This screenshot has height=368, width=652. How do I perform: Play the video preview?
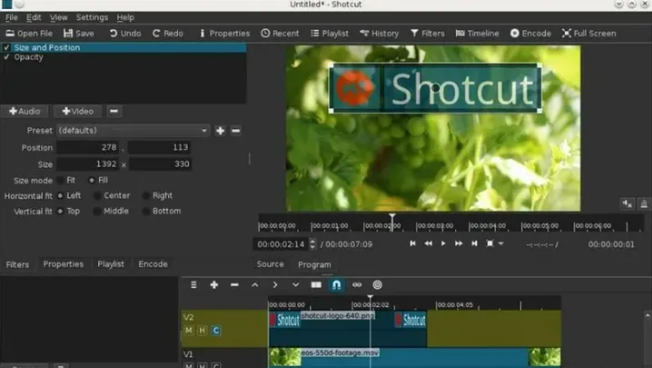click(x=443, y=243)
